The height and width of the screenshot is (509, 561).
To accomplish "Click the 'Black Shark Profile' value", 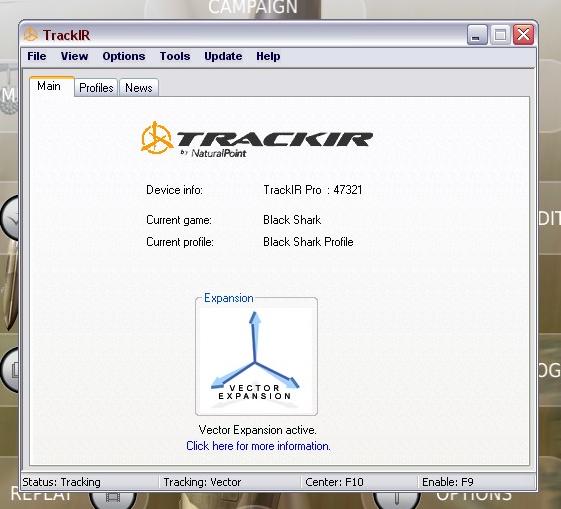I will click(308, 242).
